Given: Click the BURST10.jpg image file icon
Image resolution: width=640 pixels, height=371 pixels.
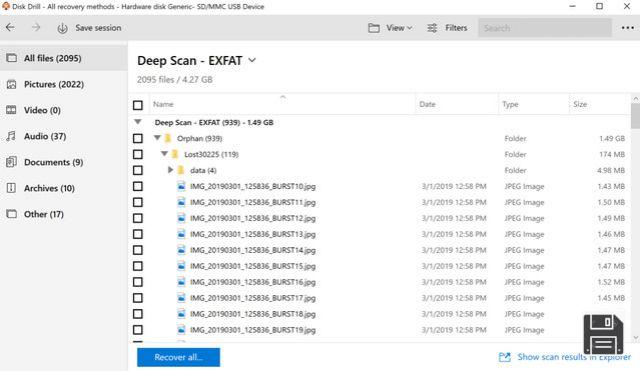Looking at the screenshot, I should coord(181,186).
